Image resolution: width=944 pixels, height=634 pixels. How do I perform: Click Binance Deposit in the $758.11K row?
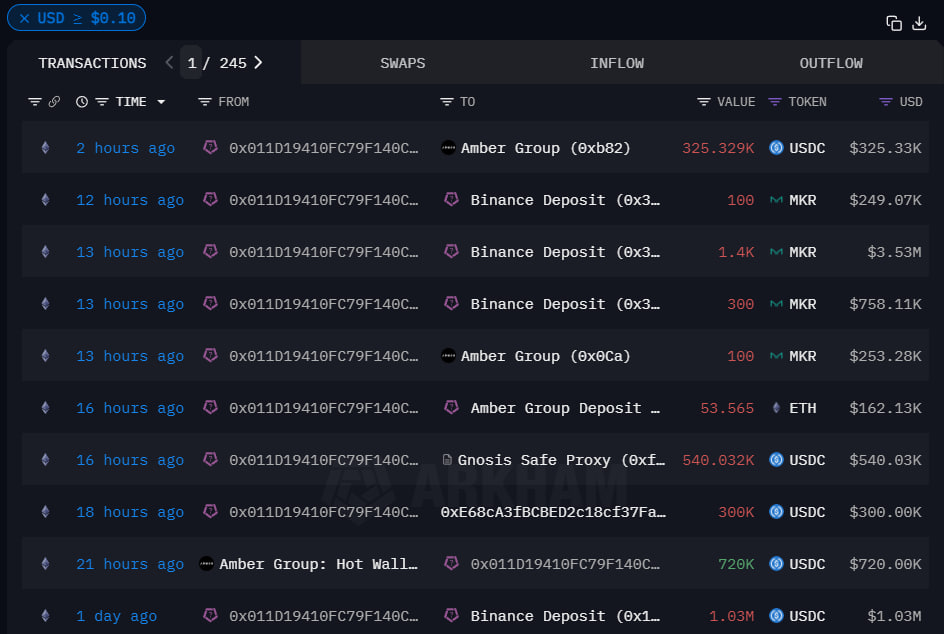565,304
